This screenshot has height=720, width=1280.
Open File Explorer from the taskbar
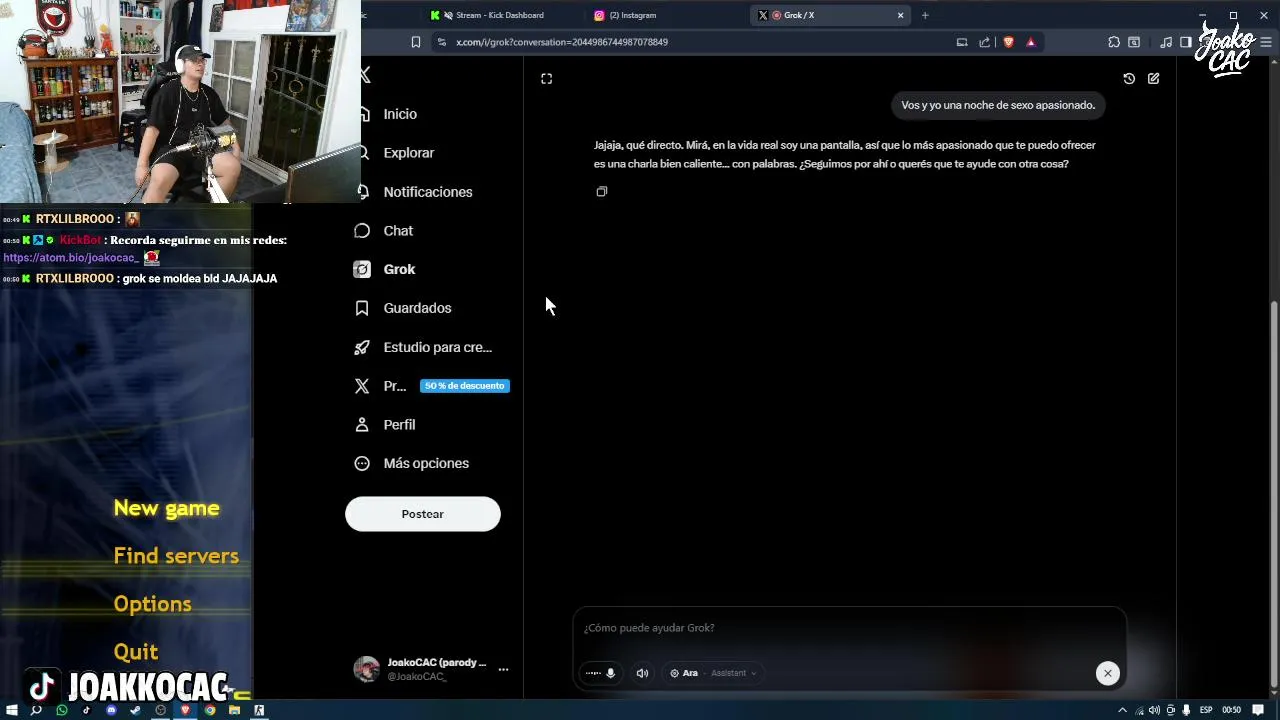click(x=234, y=710)
